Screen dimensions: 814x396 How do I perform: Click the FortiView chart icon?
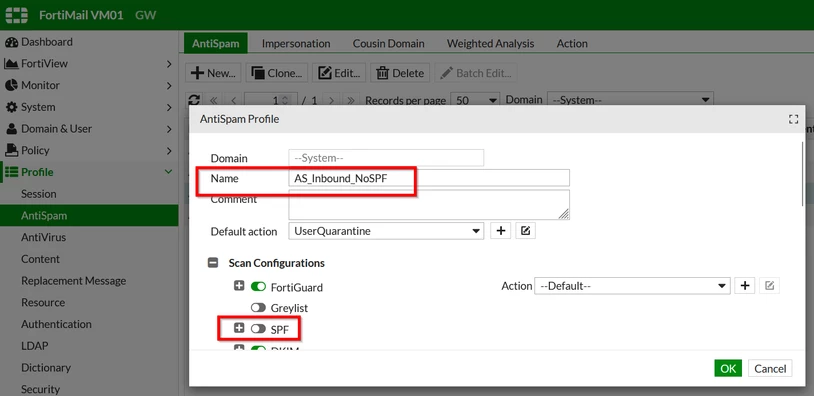click(11, 64)
